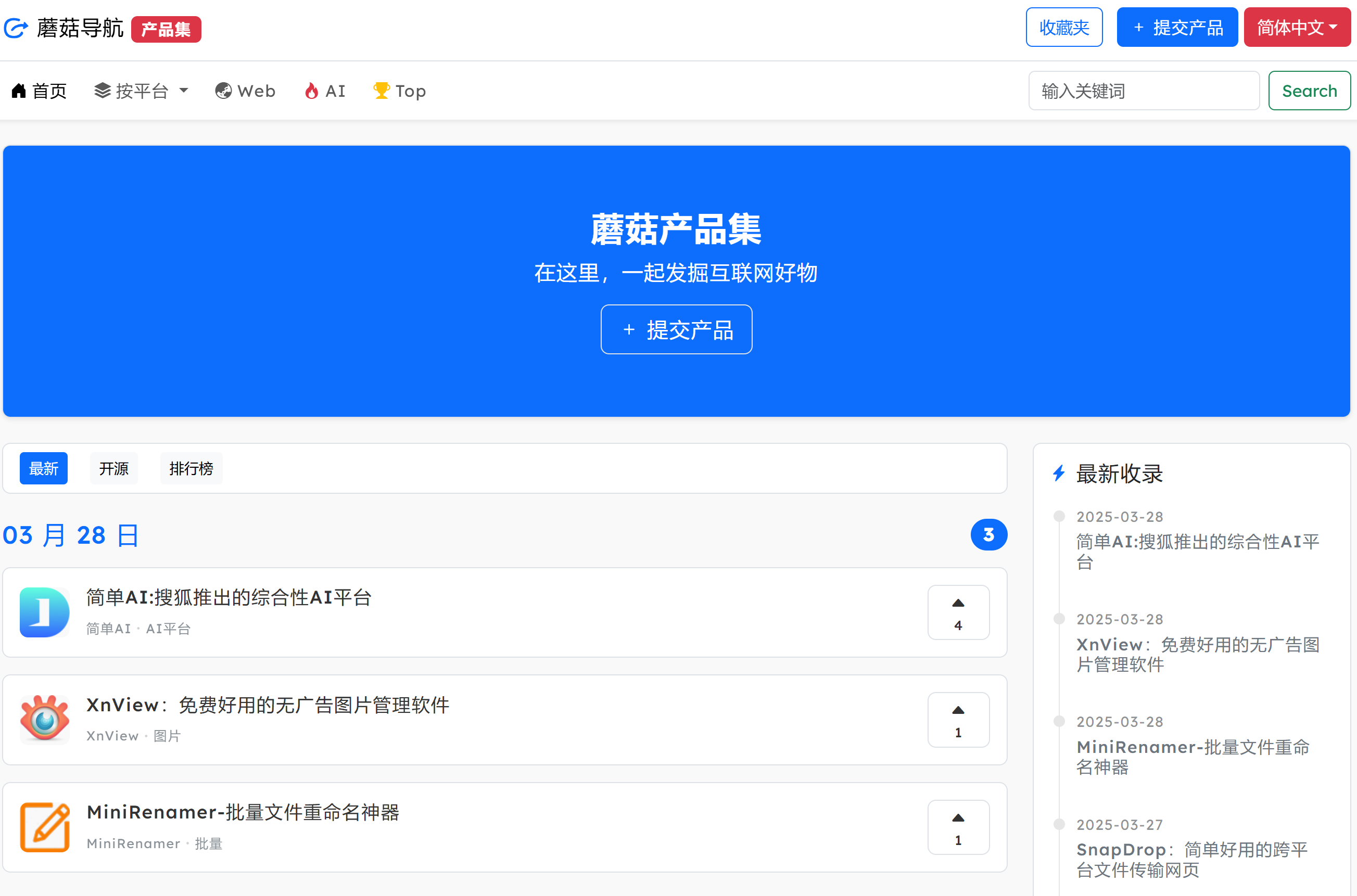Expand the 按平台 dropdown menu
Image resolution: width=1357 pixels, height=896 pixels.
141,91
